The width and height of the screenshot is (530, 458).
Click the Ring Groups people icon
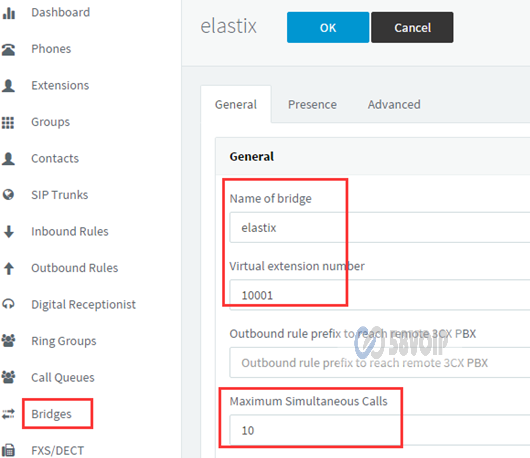pyautogui.click(x=8, y=340)
